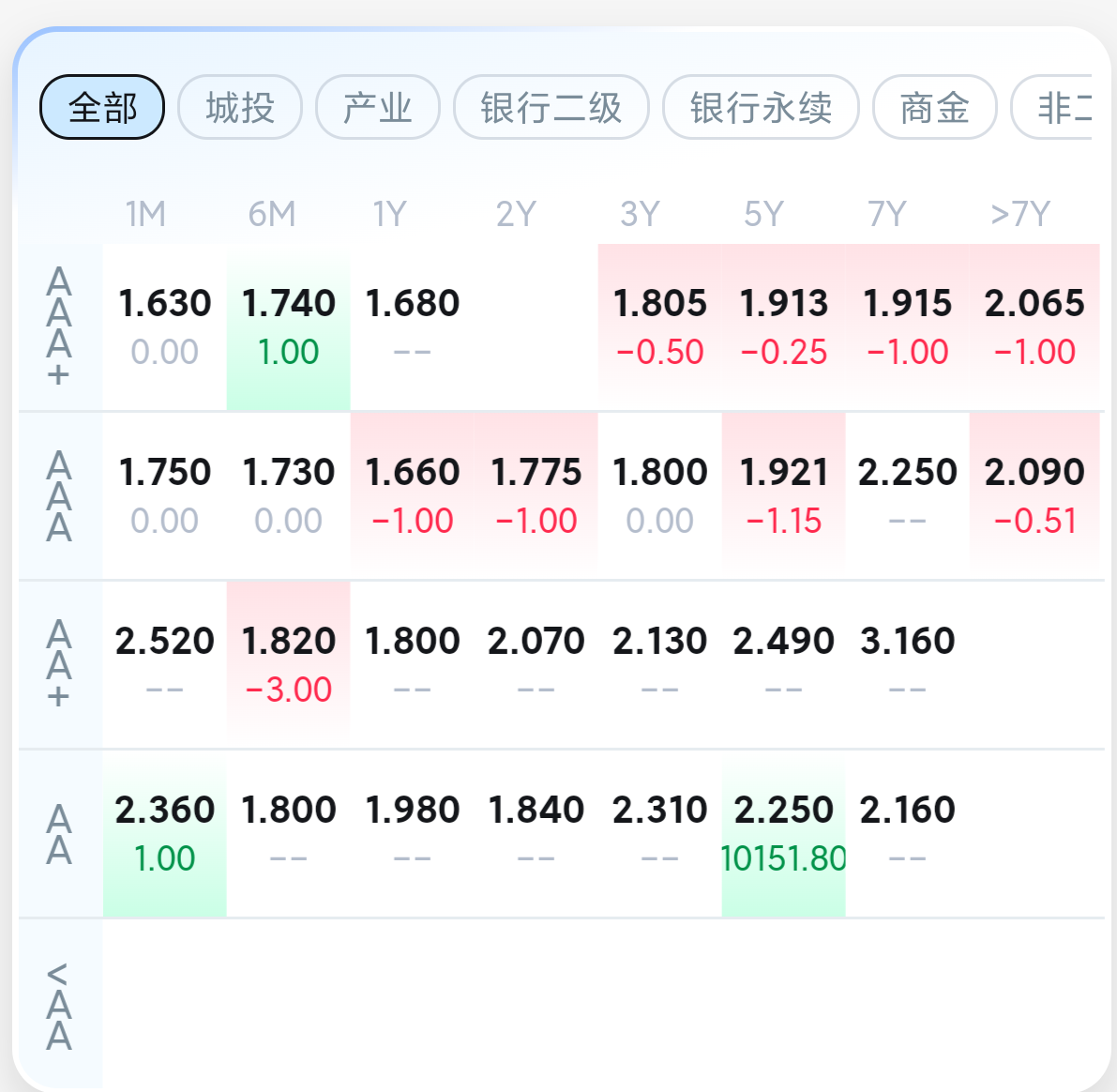
Task: Select the 全部 filter tab
Action: pos(102,108)
